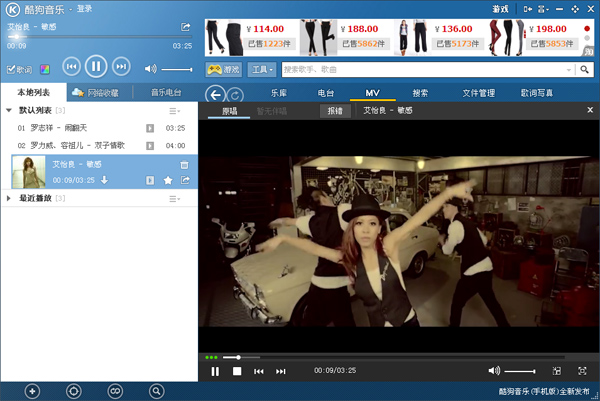
Task: Adjust main player volume slider
Action: click(x=176, y=70)
